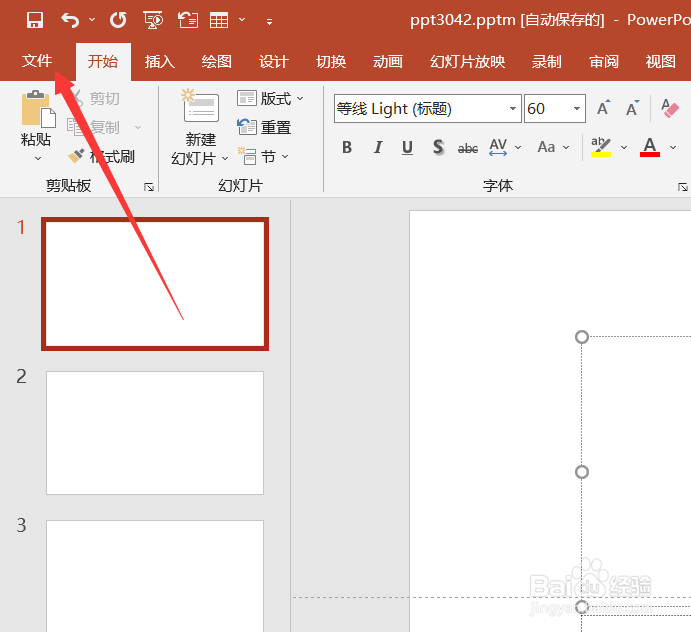Screen dimensions: 691x632
Task: Click the Change Case Aa button
Action: point(546,147)
